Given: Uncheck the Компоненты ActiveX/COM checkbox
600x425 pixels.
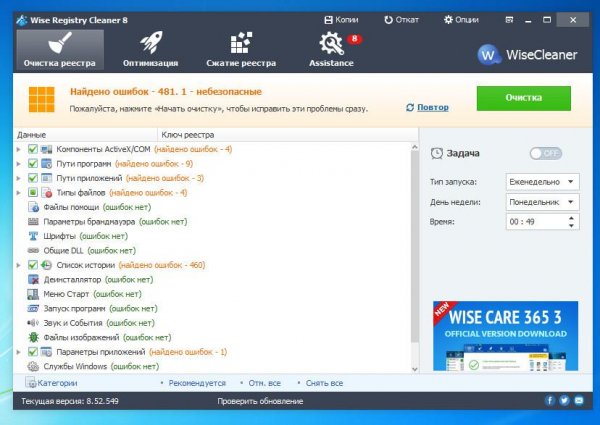Looking at the screenshot, I should [x=33, y=149].
